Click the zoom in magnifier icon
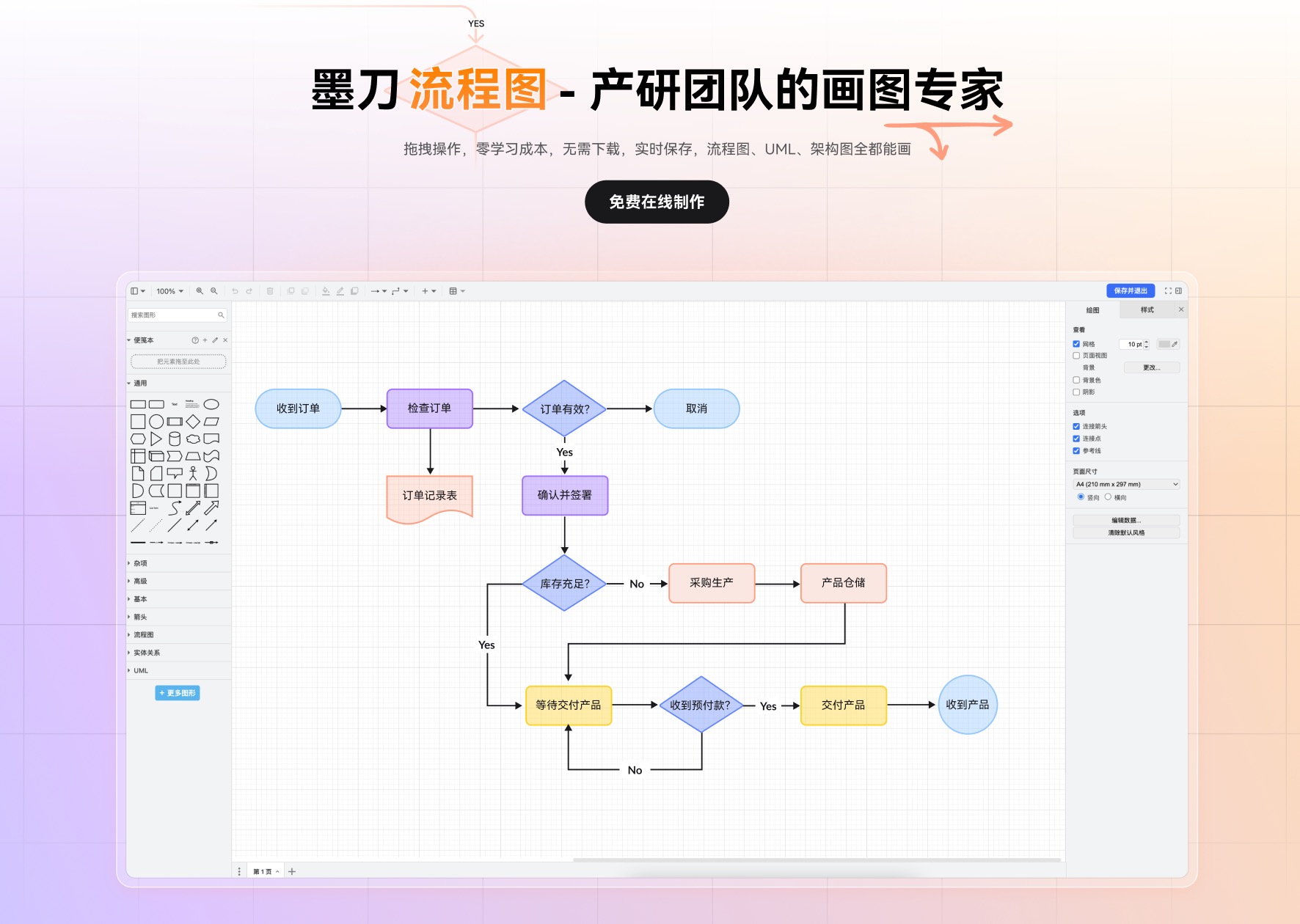 pos(200,291)
